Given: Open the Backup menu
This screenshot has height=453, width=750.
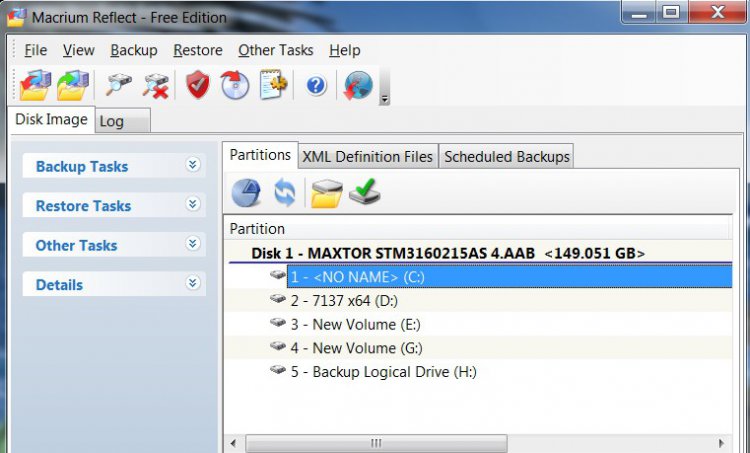Looking at the screenshot, I should (133, 50).
